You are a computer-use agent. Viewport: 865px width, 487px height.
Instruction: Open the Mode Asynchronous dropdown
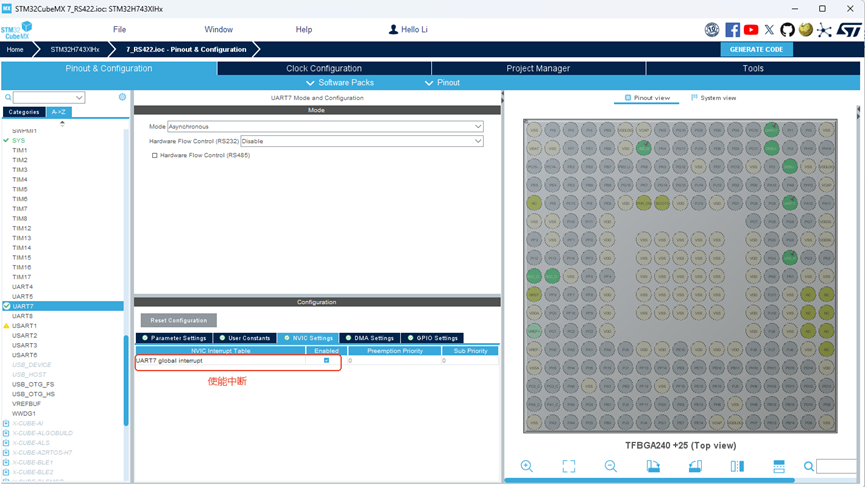point(325,126)
